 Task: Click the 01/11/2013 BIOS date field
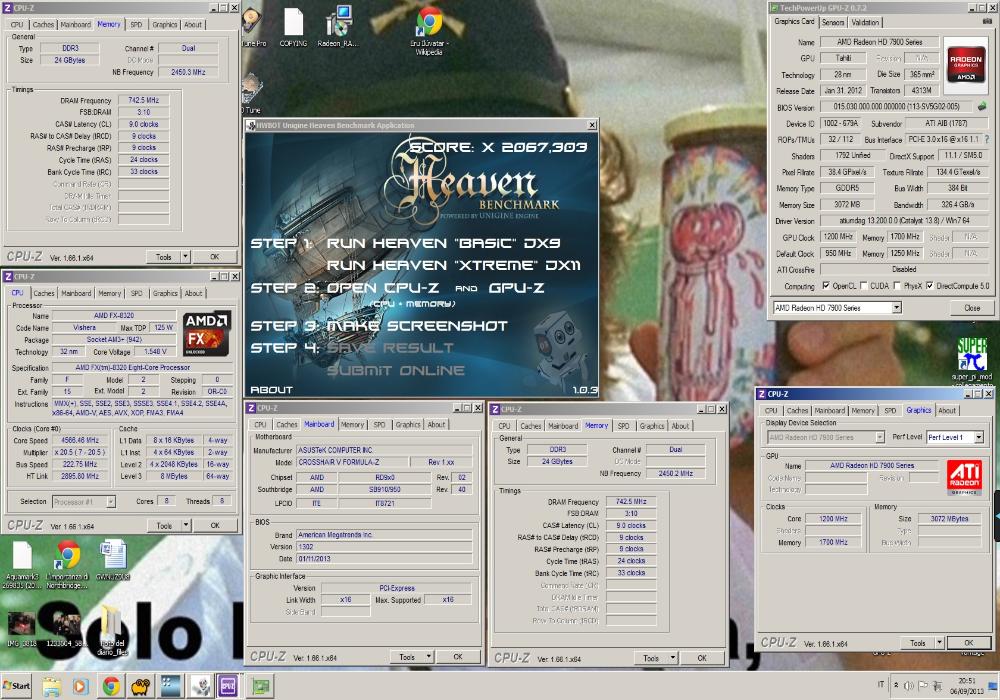click(x=384, y=558)
